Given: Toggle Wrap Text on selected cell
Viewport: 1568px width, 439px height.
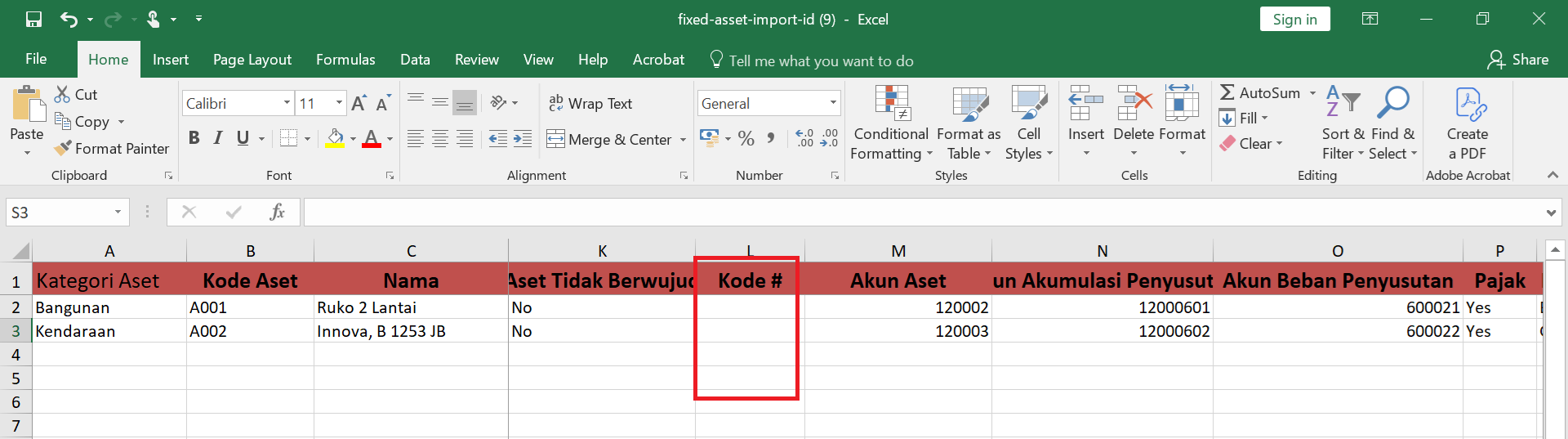Looking at the screenshot, I should click(590, 104).
